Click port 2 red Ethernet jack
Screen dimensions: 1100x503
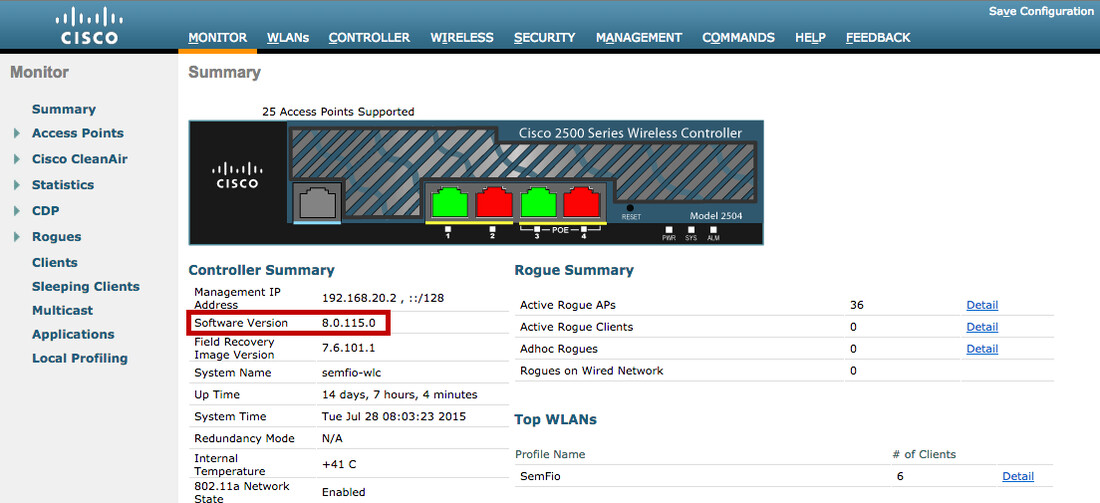[494, 201]
